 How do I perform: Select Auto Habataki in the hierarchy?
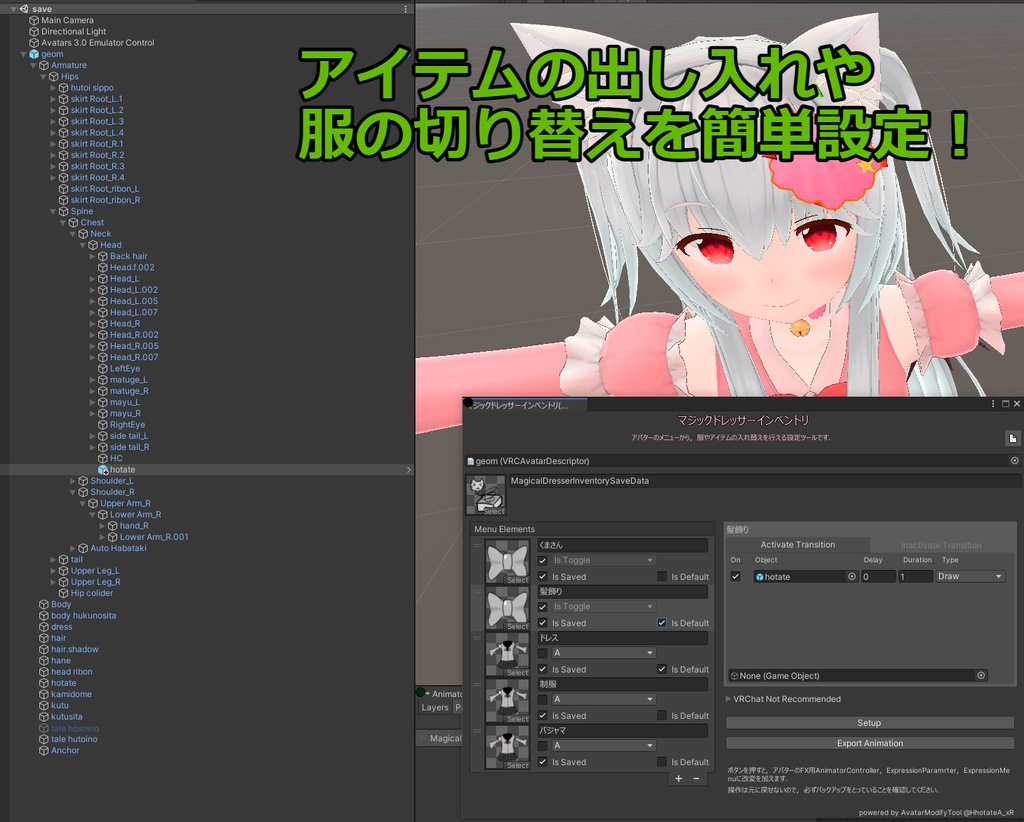point(118,548)
